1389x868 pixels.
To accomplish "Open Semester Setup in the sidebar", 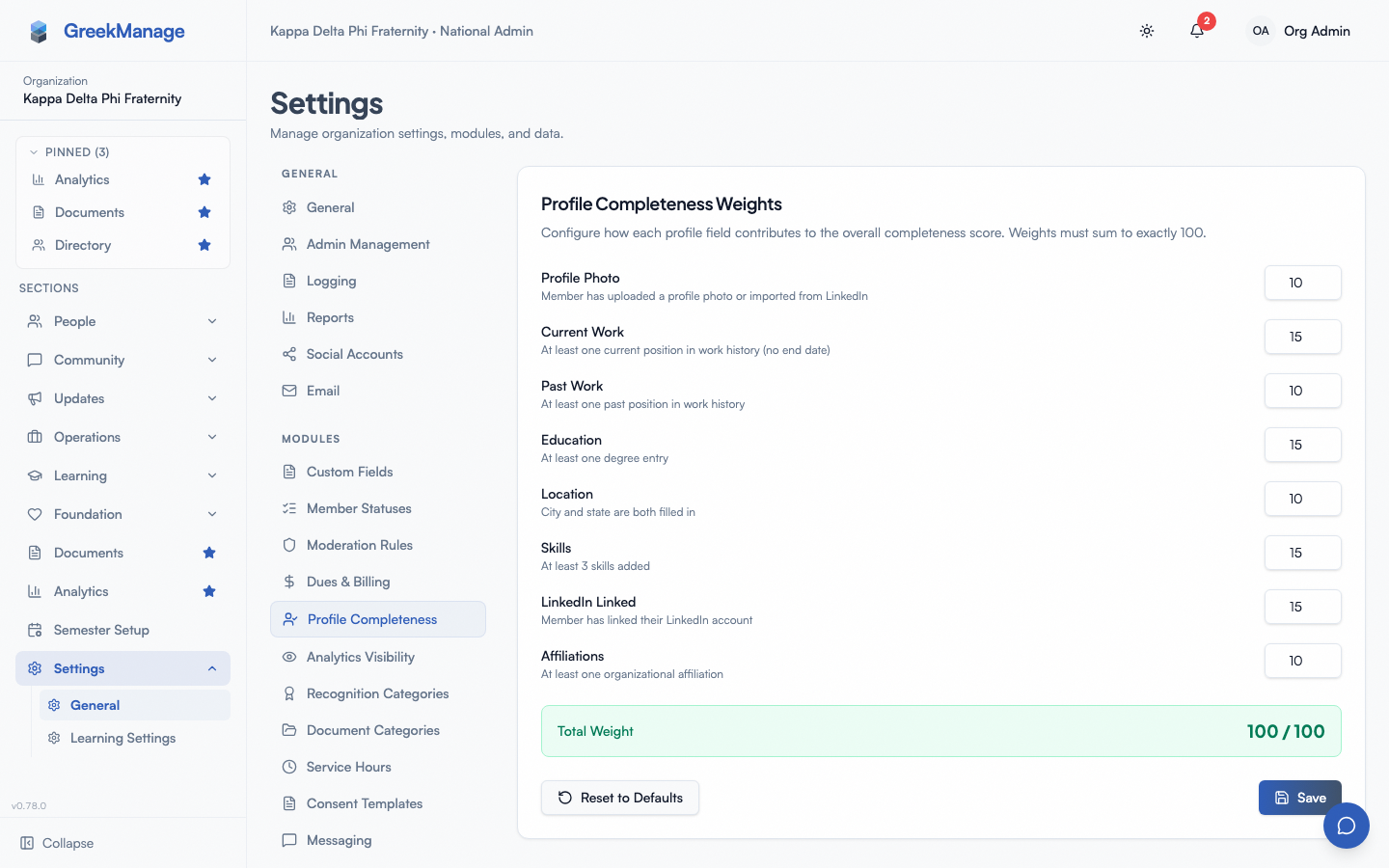I will [x=123, y=630].
